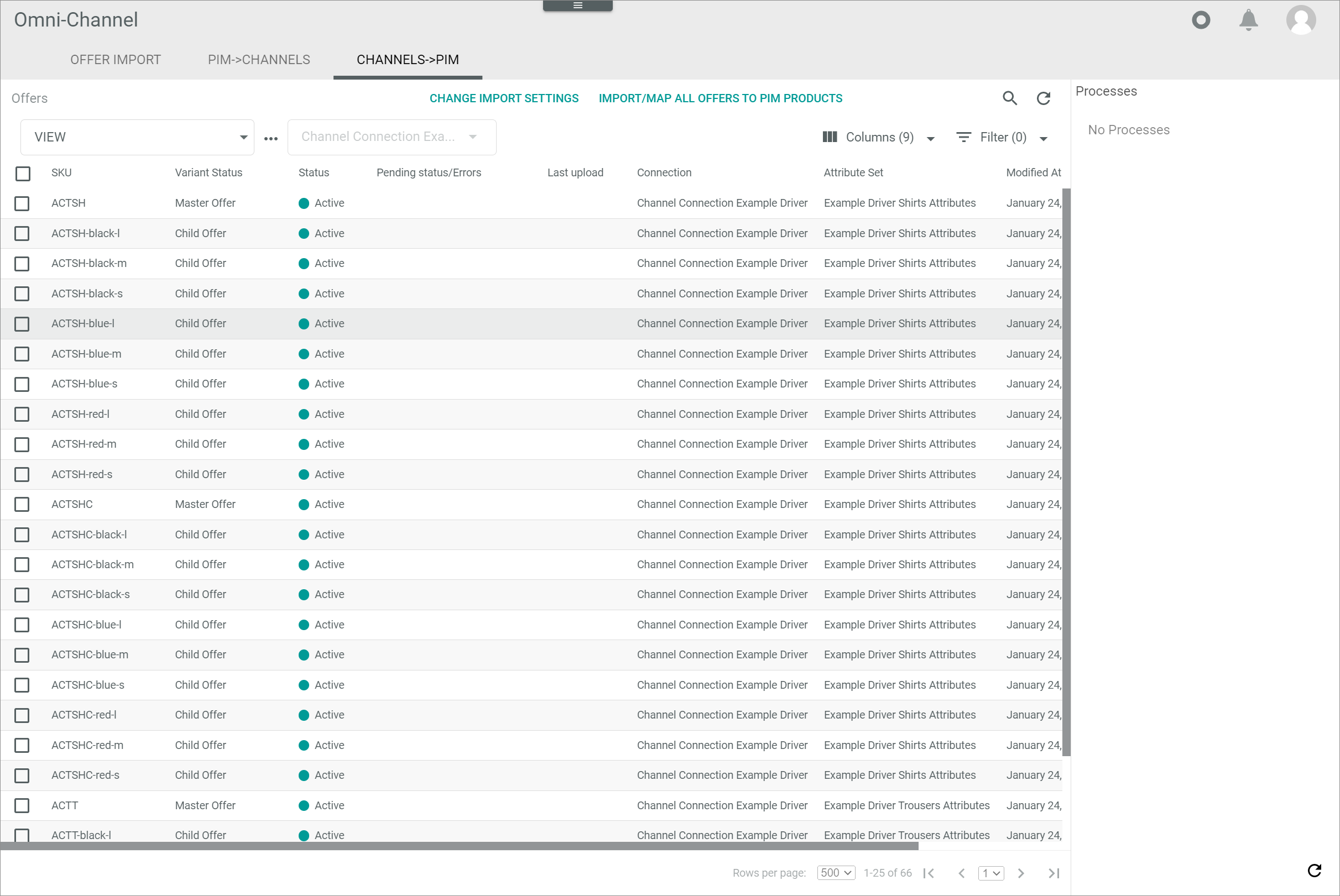The height and width of the screenshot is (896, 1340).
Task: Sort by the SKU column header
Action: click(61, 172)
